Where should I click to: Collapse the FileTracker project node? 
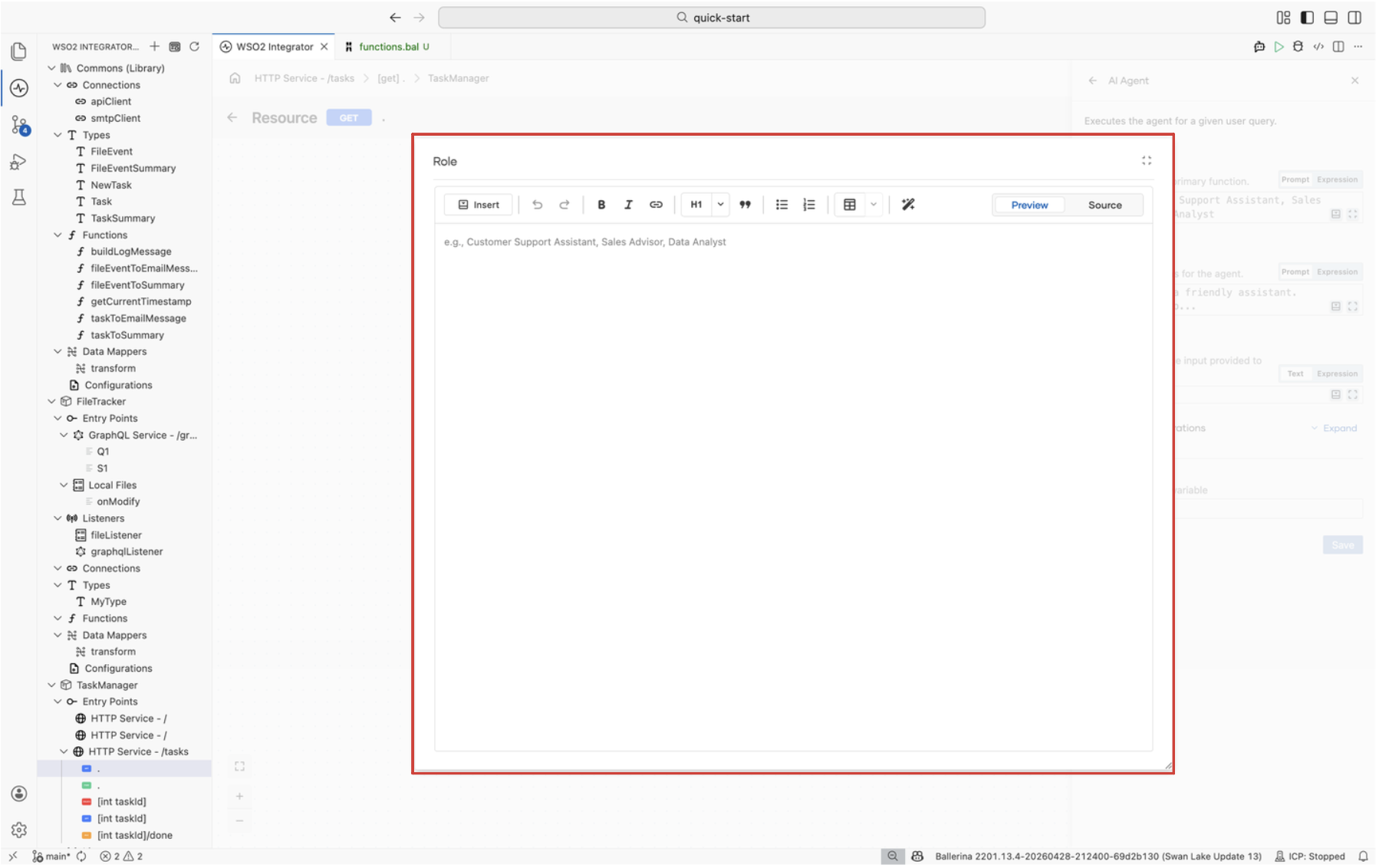(x=52, y=402)
